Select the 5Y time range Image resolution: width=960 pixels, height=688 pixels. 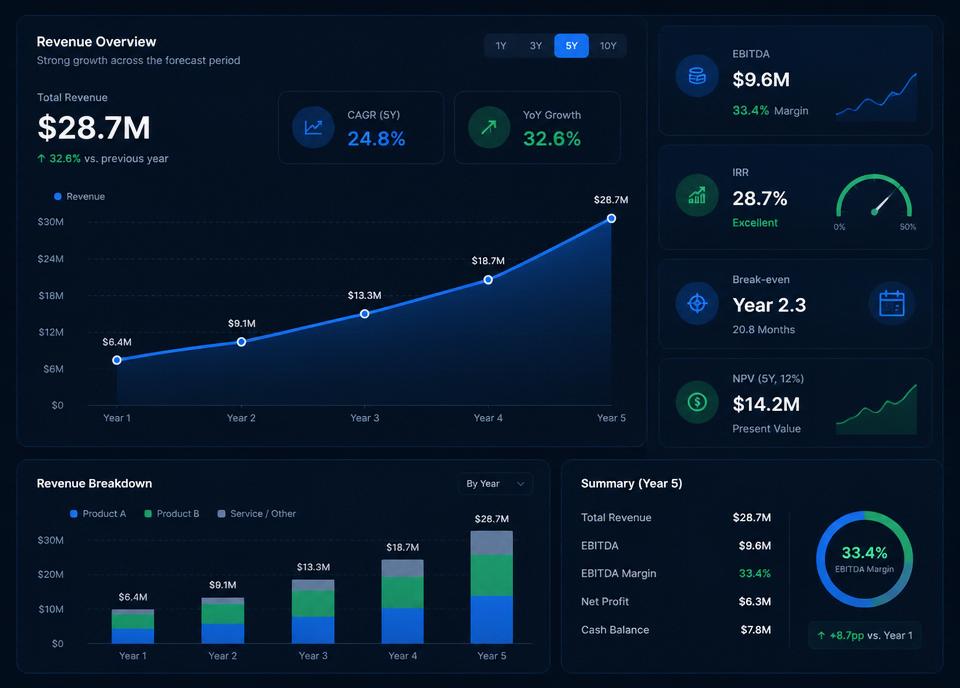click(x=571, y=46)
